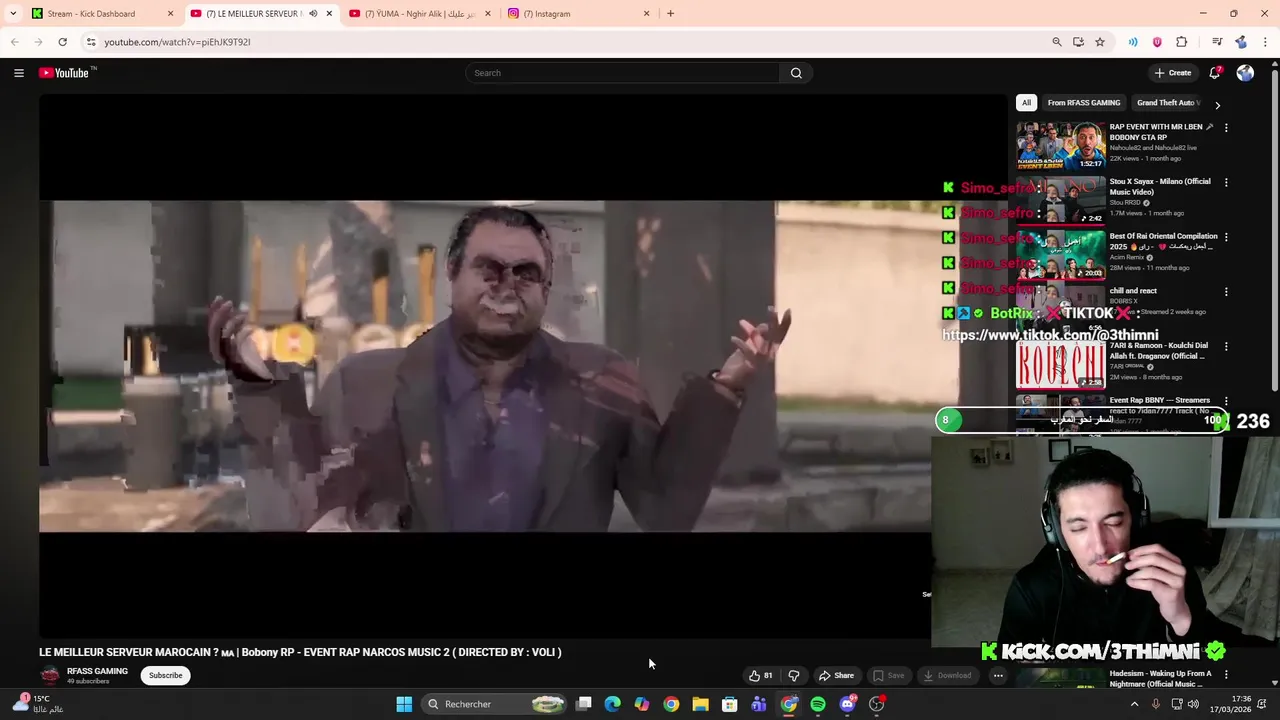
Task: Select the From RFASS GAMING chip
Action: (1084, 103)
